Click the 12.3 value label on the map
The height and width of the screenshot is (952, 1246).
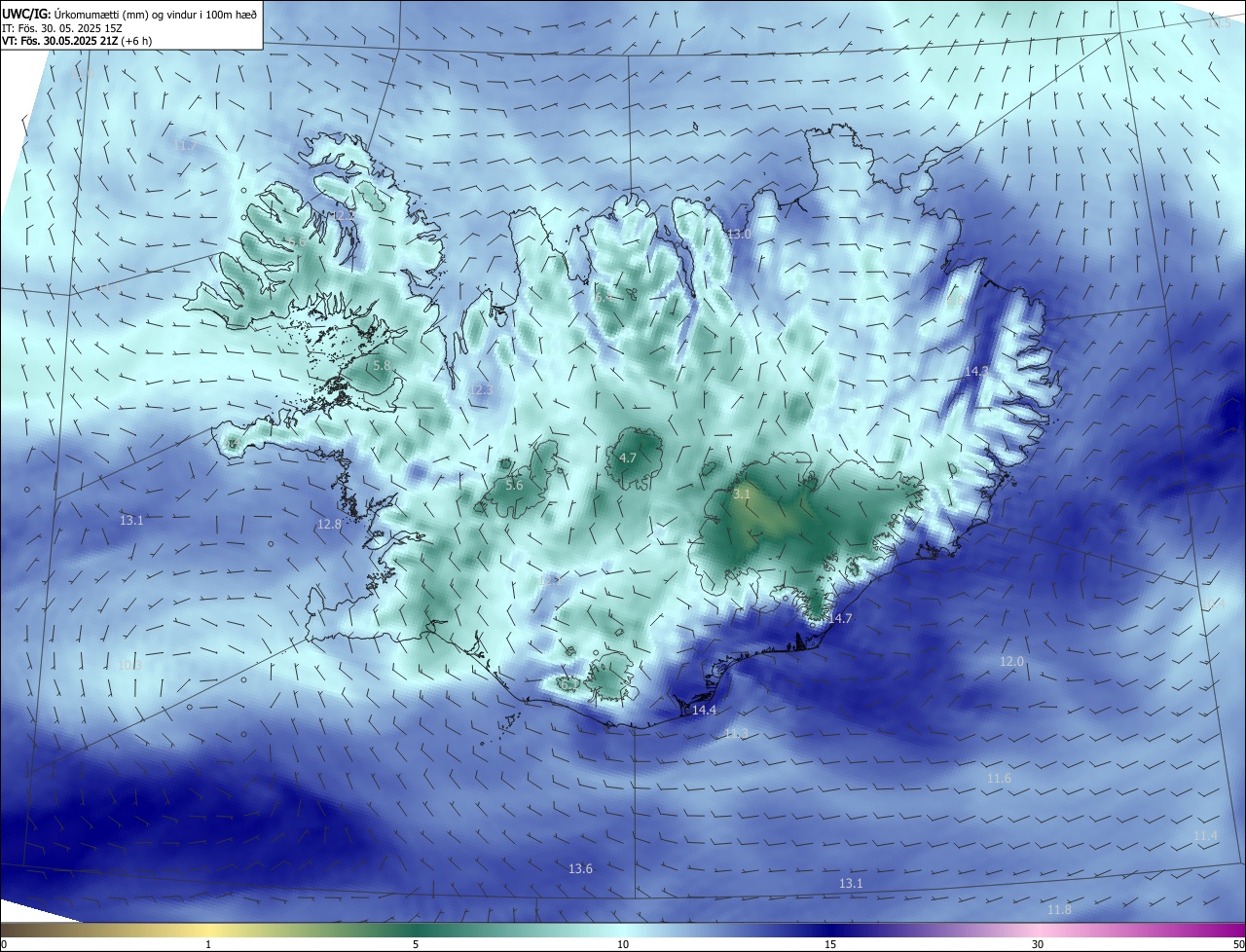(481, 389)
